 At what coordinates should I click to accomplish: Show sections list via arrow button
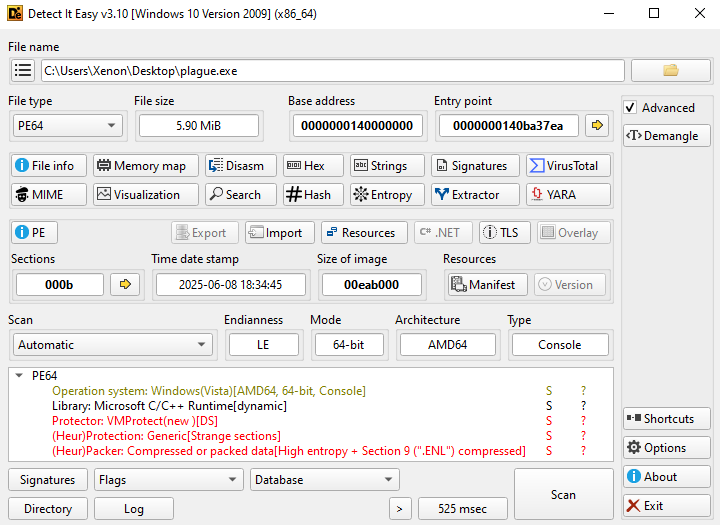pos(125,285)
